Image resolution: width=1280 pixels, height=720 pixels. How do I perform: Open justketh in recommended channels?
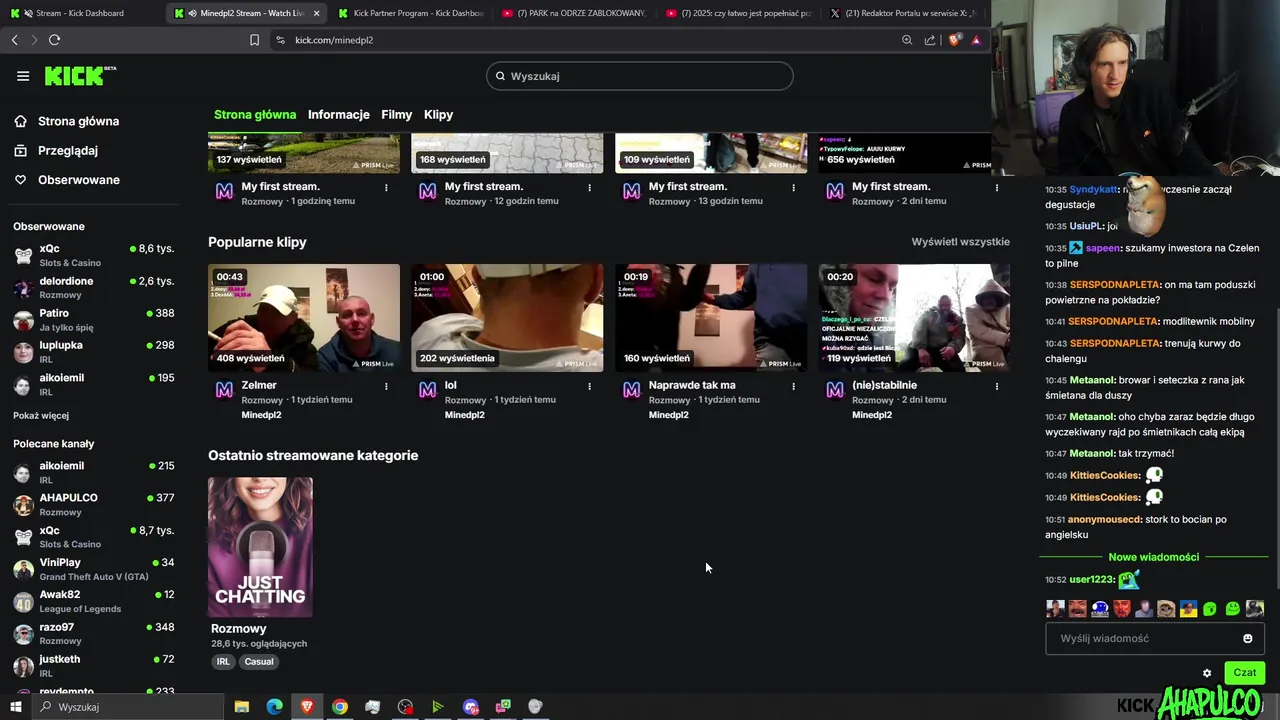(x=94, y=665)
